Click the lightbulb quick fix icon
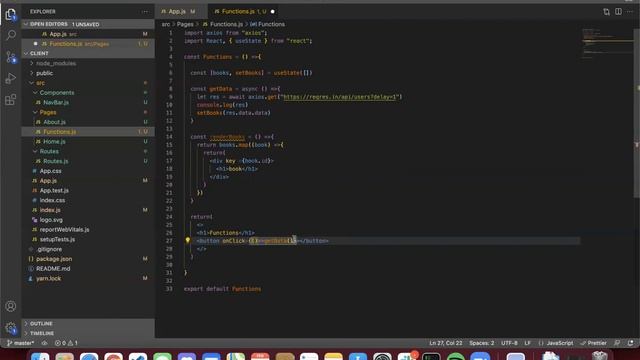This screenshot has height=360, width=640. (188, 240)
